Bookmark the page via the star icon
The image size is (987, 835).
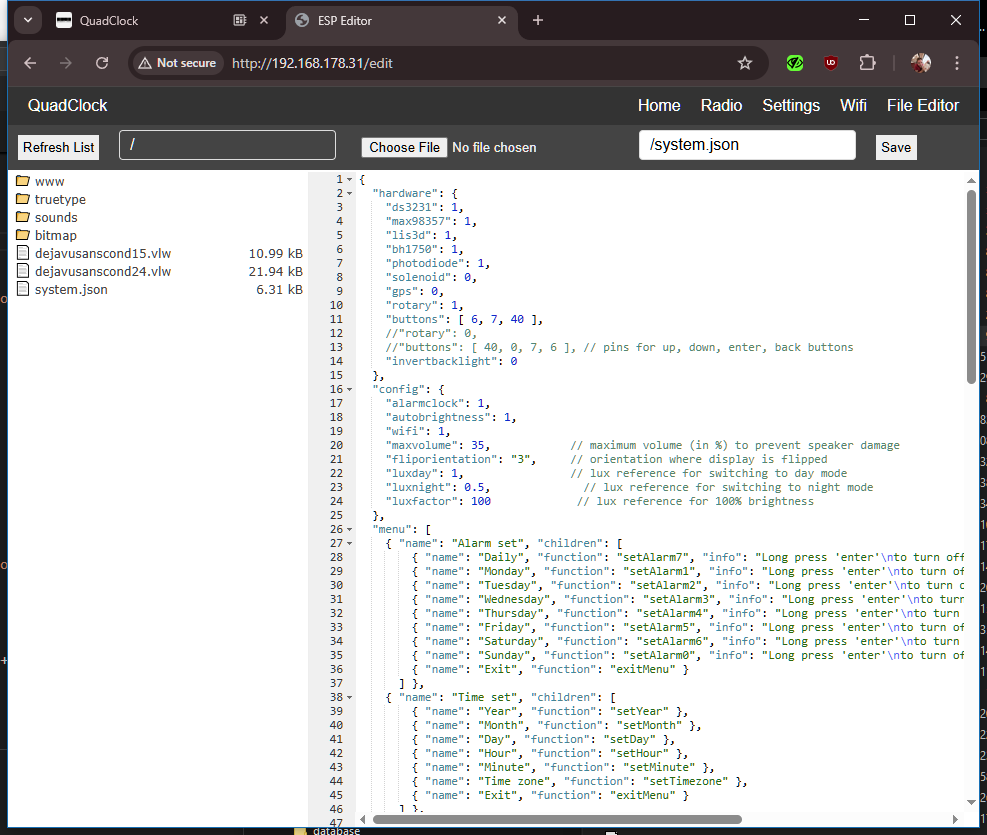(x=745, y=62)
